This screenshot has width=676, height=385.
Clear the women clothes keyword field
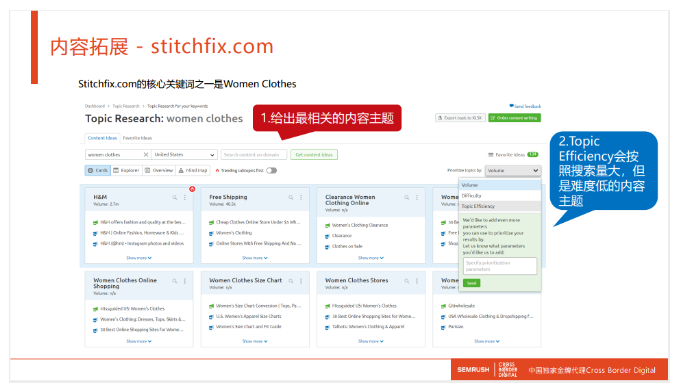pyautogui.click(x=146, y=154)
